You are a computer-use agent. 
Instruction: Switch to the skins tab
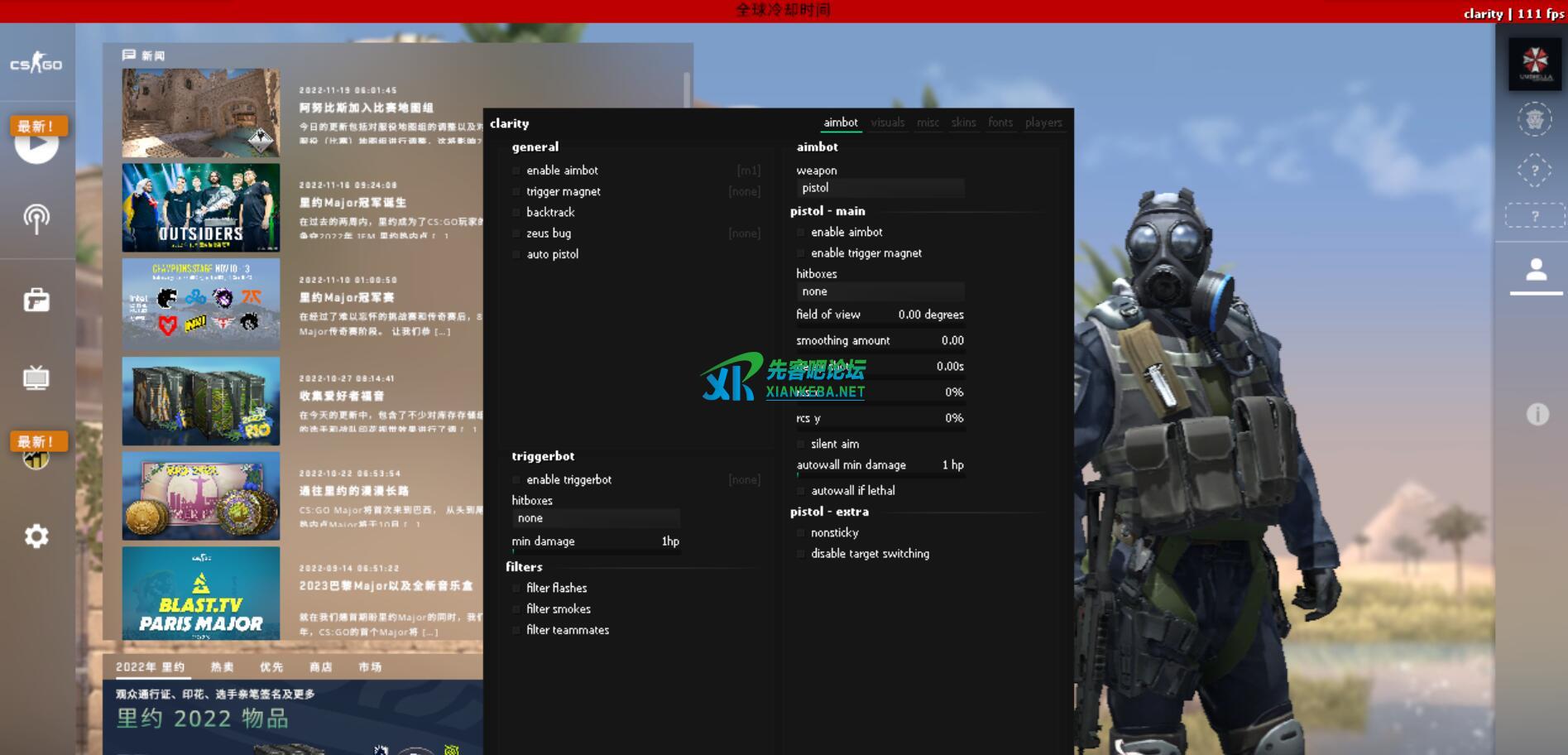963,123
